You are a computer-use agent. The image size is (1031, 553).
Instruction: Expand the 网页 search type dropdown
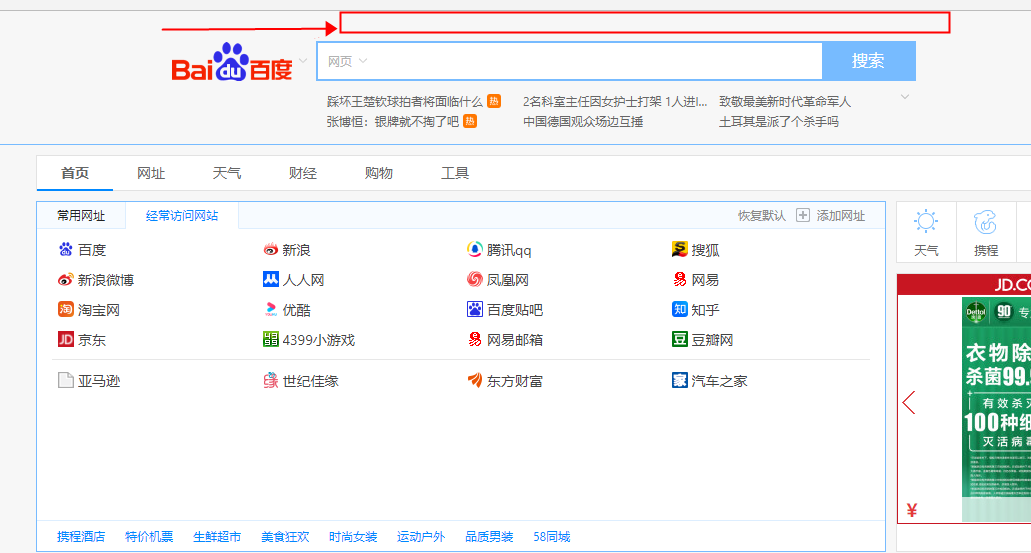click(348, 61)
